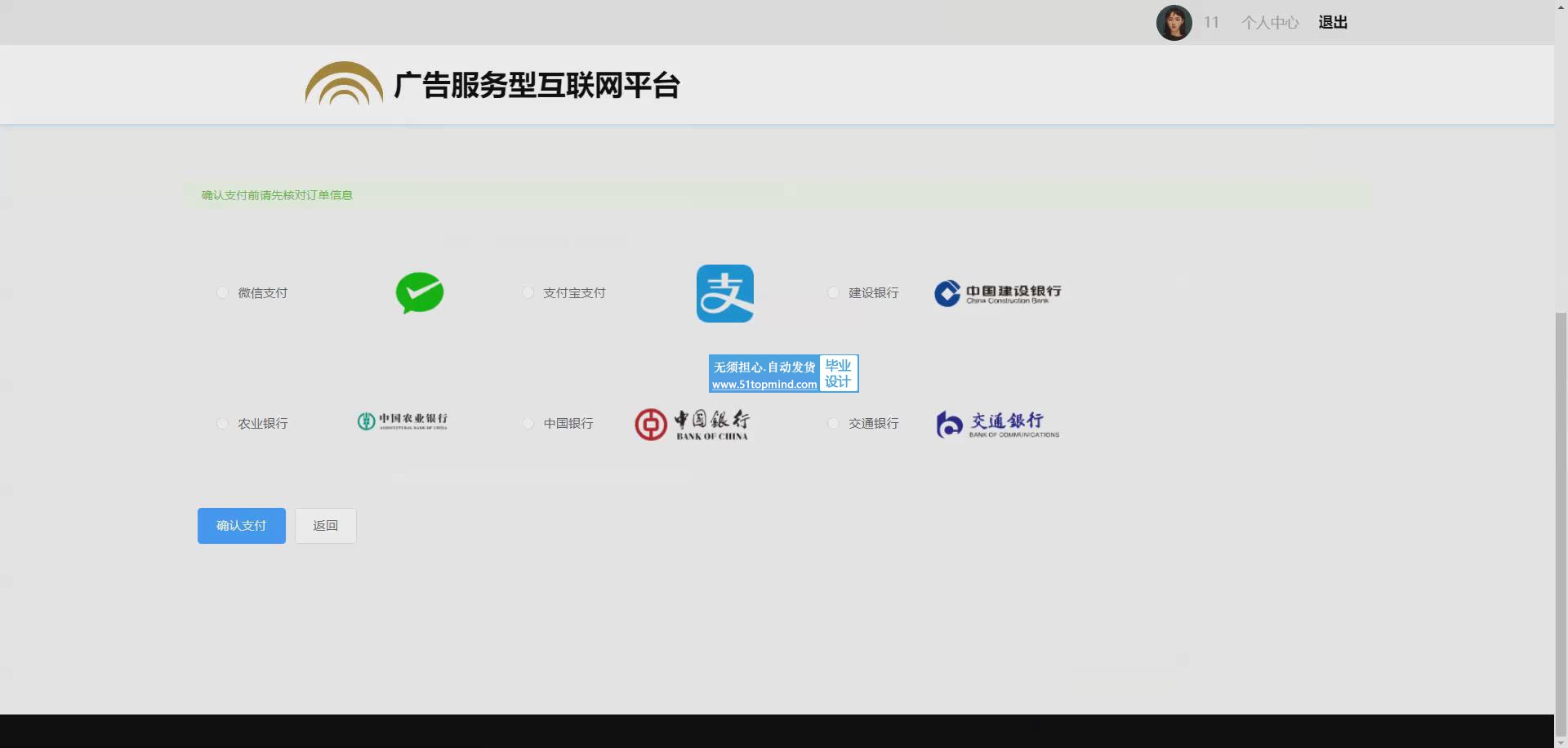Click the green WeChat Pay logo

[x=420, y=293]
